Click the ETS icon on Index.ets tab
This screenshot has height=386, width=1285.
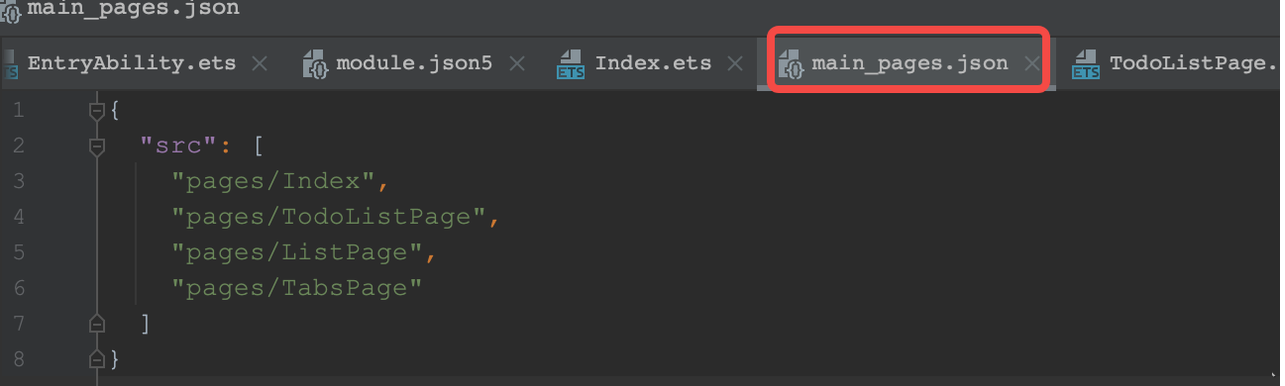pos(571,65)
